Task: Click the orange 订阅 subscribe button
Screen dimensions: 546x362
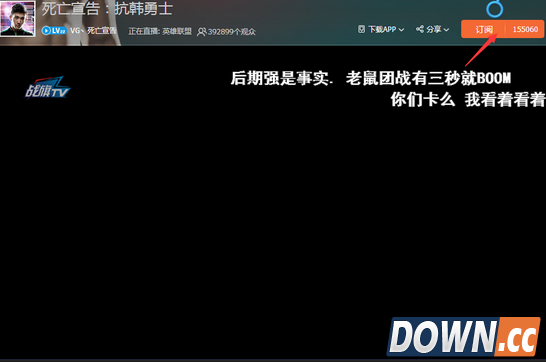Action: [483, 29]
